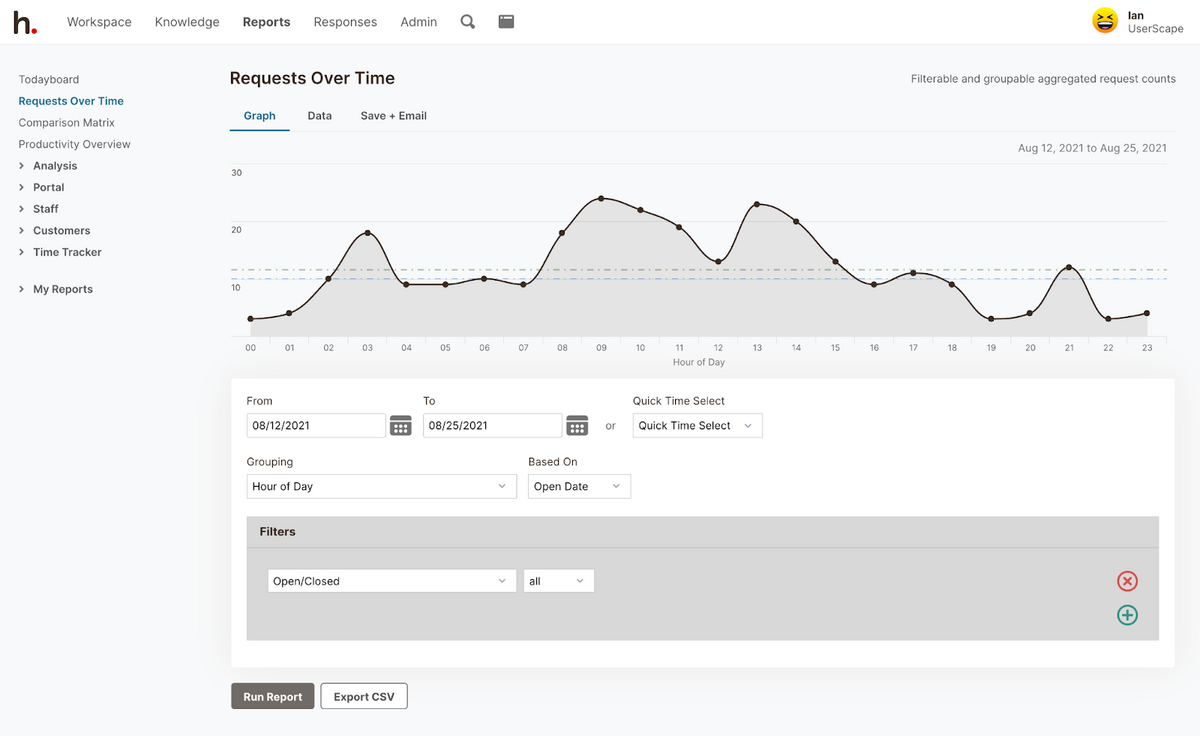Open Productivity Overview in the sidebar
1200x736 pixels.
75,144
